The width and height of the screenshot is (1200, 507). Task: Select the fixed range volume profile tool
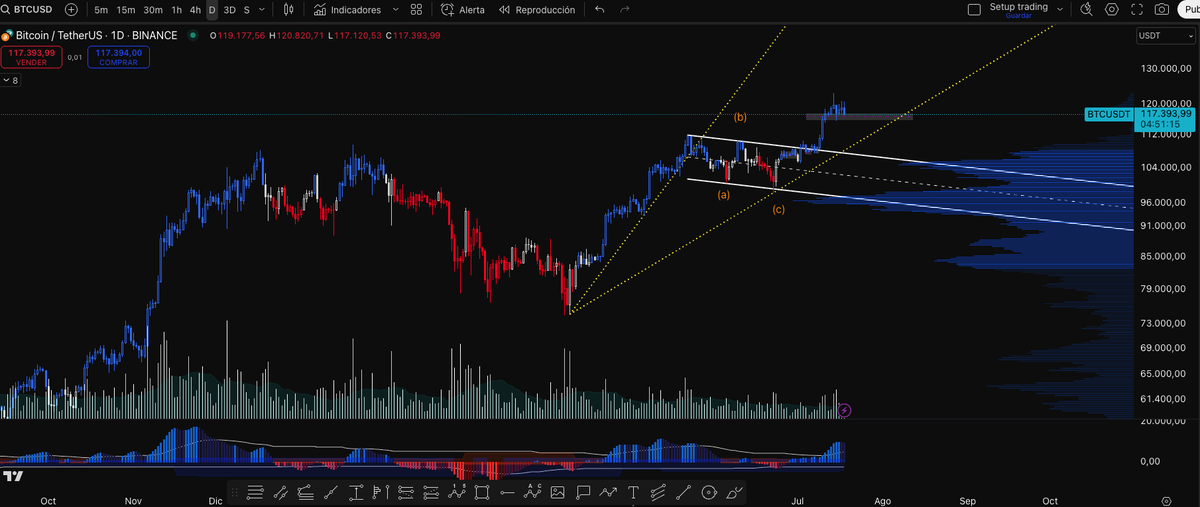381,492
